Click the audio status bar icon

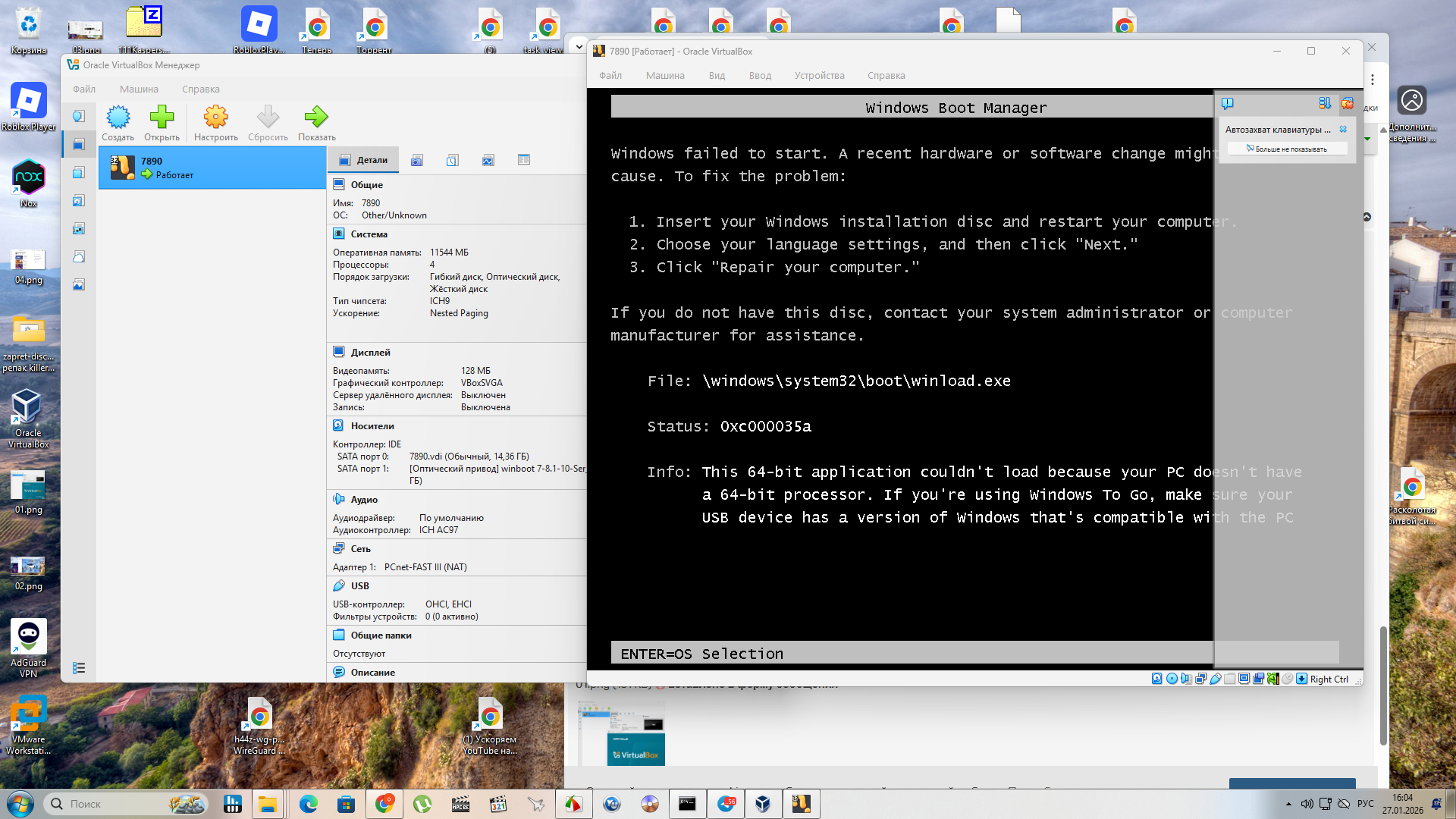[1186, 679]
